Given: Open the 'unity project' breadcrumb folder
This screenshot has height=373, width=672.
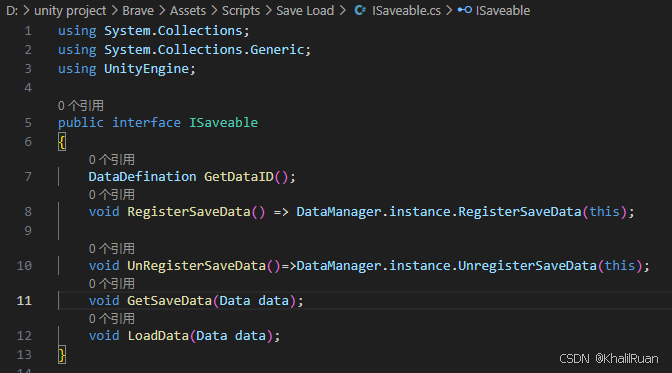Looking at the screenshot, I should tap(70, 10).
